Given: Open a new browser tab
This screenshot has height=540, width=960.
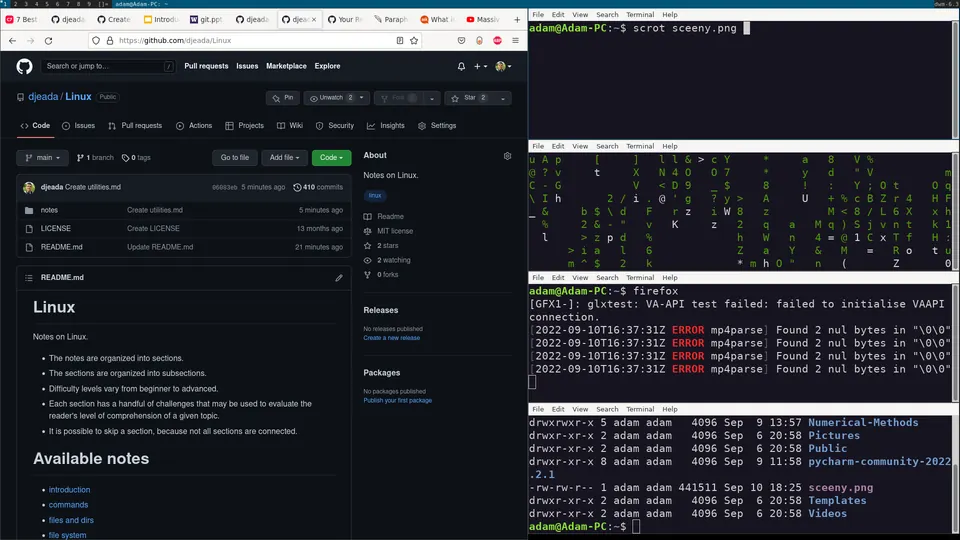Looking at the screenshot, I should tap(517, 20).
